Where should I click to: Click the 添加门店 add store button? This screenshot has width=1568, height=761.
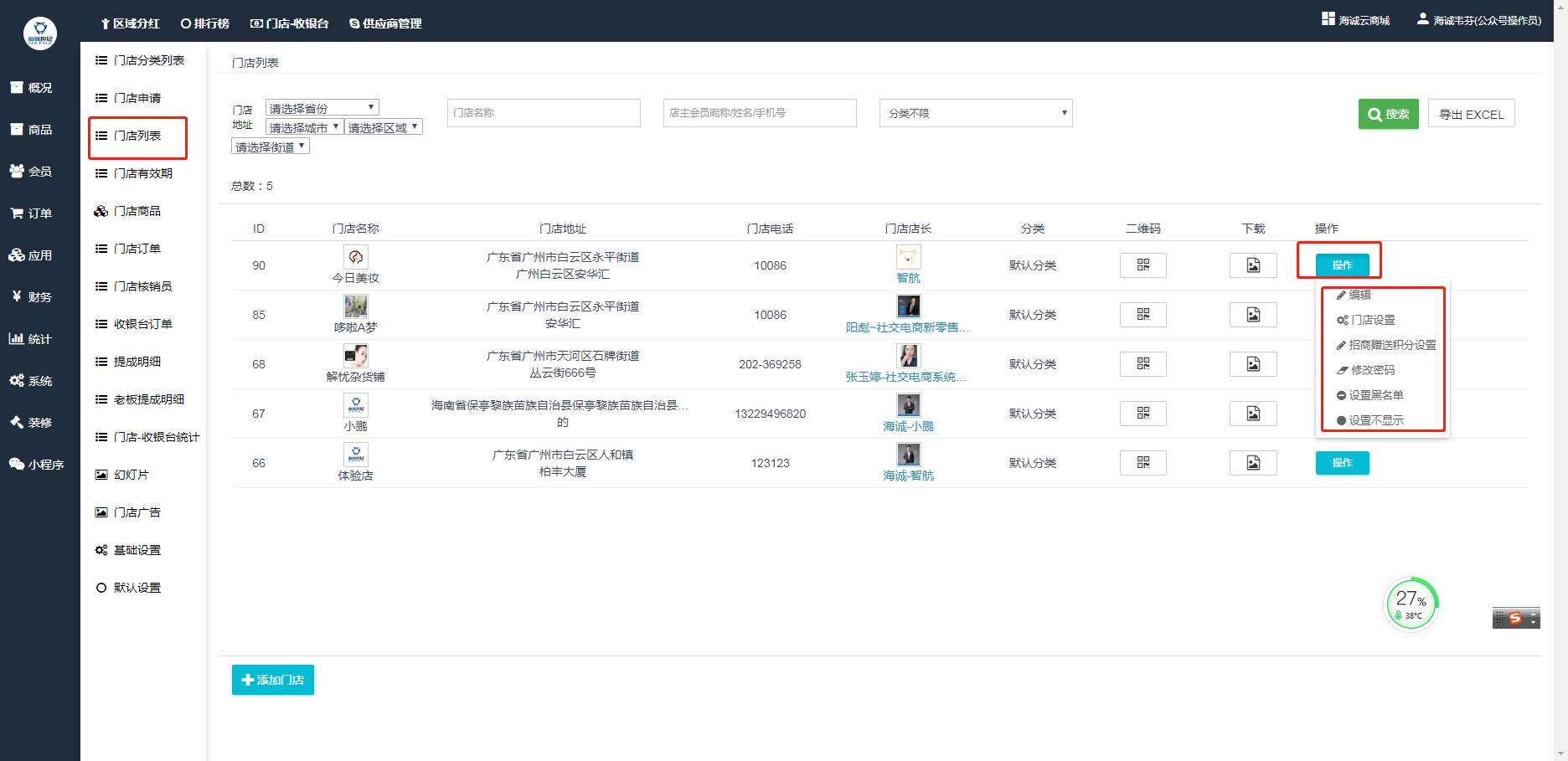click(x=272, y=680)
